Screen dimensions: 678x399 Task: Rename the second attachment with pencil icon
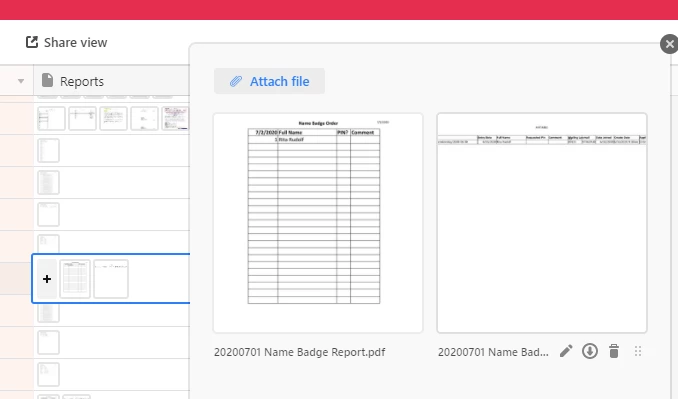pyautogui.click(x=566, y=351)
